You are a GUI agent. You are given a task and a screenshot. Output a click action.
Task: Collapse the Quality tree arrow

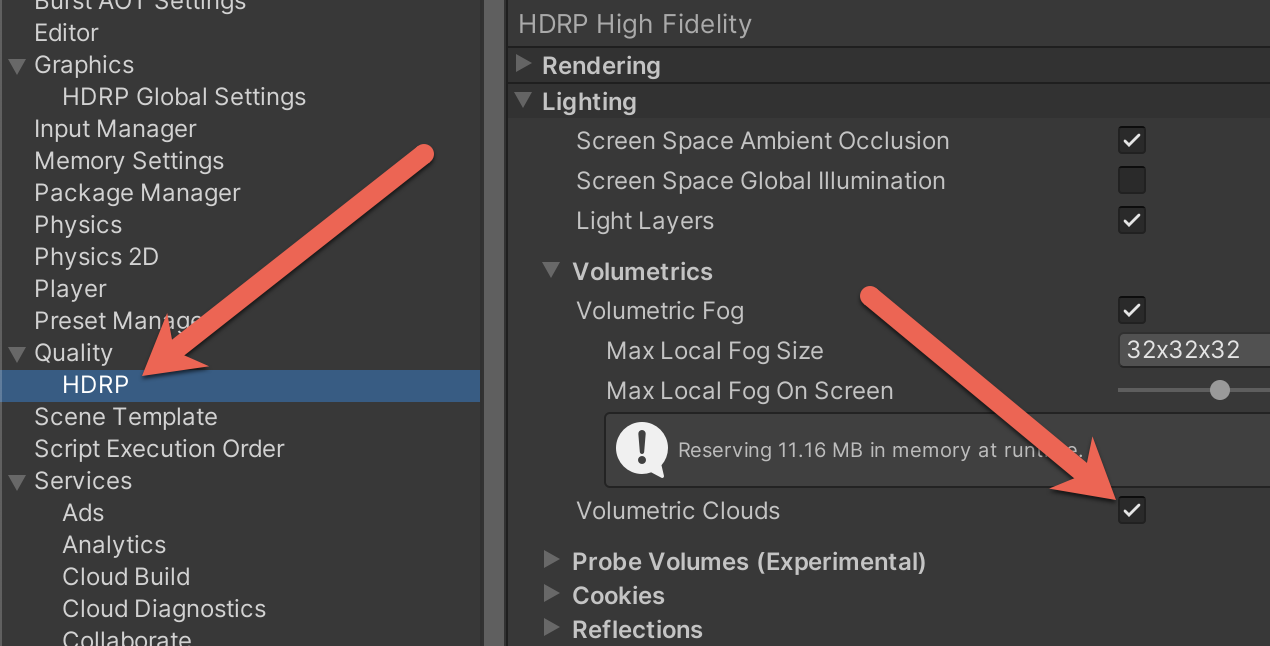pos(17,353)
